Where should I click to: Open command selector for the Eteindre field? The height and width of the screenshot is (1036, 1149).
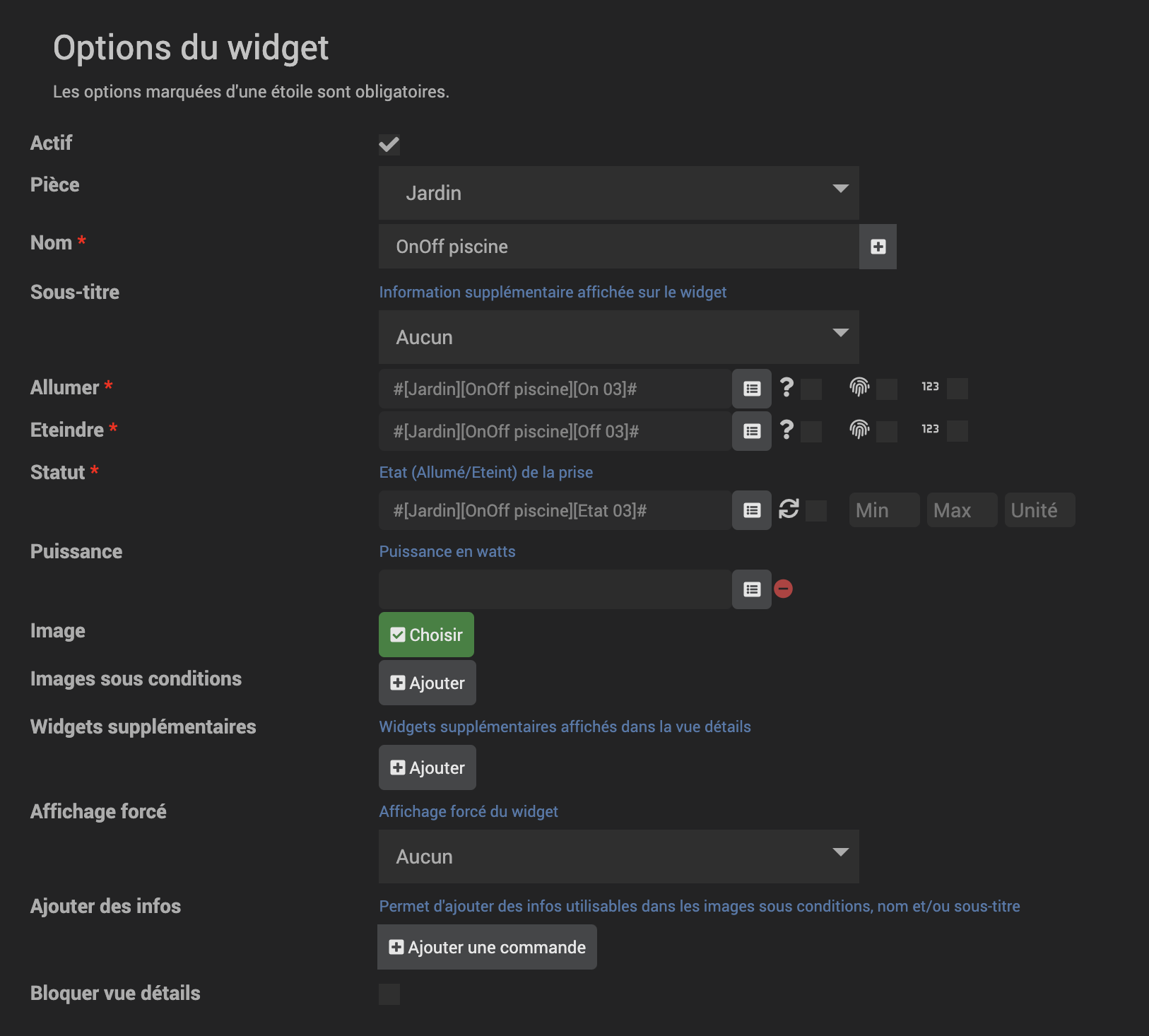click(x=751, y=430)
